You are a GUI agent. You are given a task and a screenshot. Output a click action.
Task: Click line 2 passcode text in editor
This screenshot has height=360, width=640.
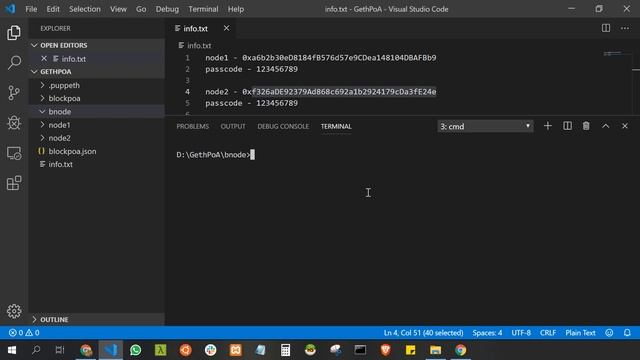click(251, 69)
